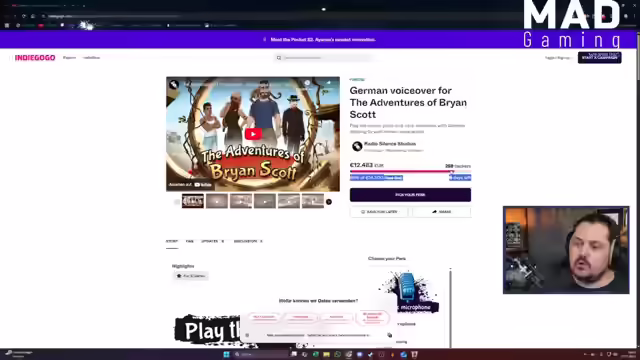Screen dimensions: 640x360
Task: Open the purple promo banner link
Action: tap(323, 40)
